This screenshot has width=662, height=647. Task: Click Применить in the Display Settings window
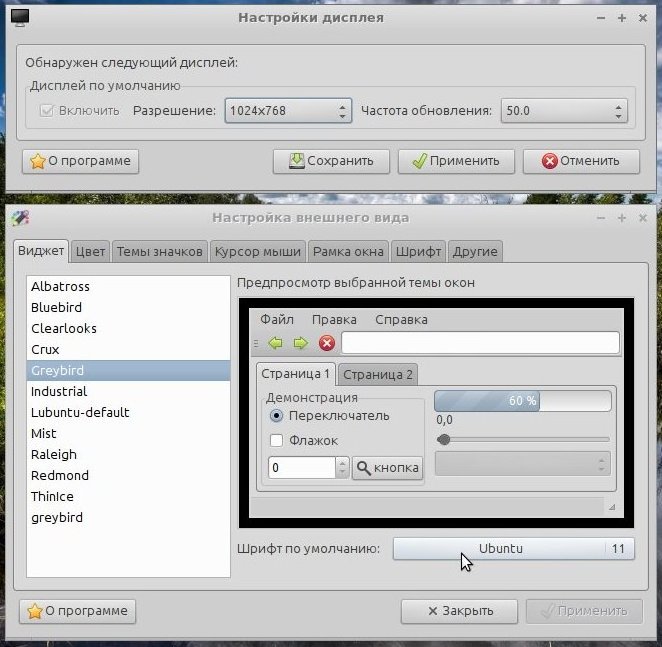point(456,161)
